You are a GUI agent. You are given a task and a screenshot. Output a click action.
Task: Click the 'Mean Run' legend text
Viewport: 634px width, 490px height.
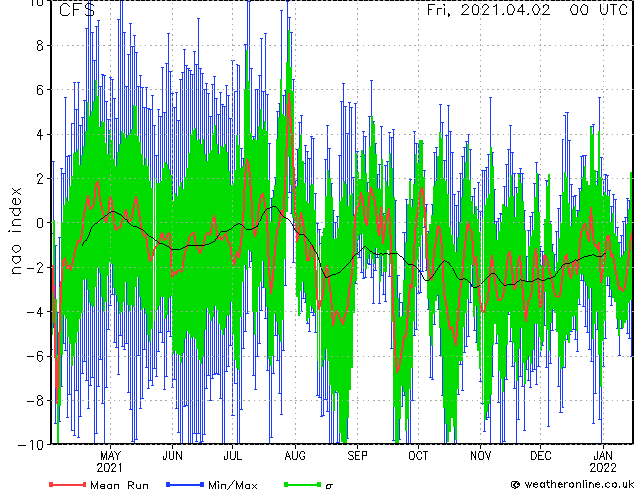pos(120,485)
